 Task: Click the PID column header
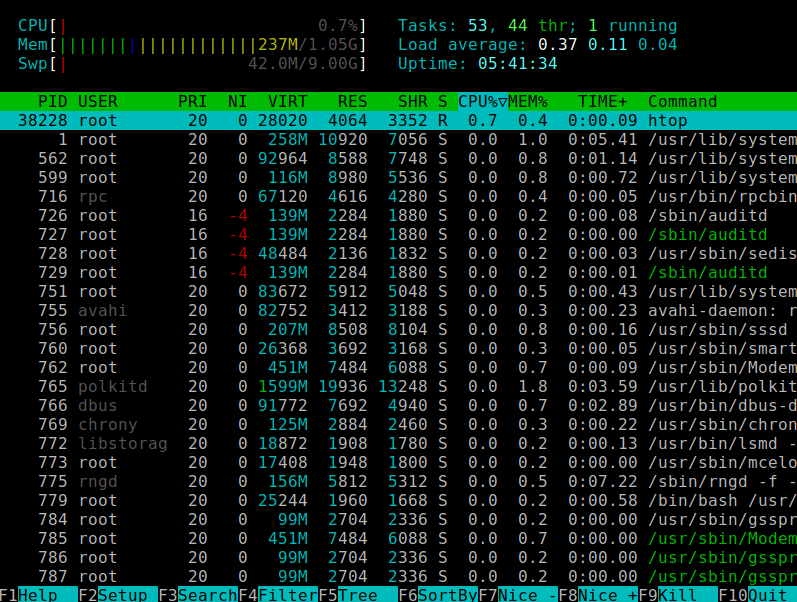(52, 101)
